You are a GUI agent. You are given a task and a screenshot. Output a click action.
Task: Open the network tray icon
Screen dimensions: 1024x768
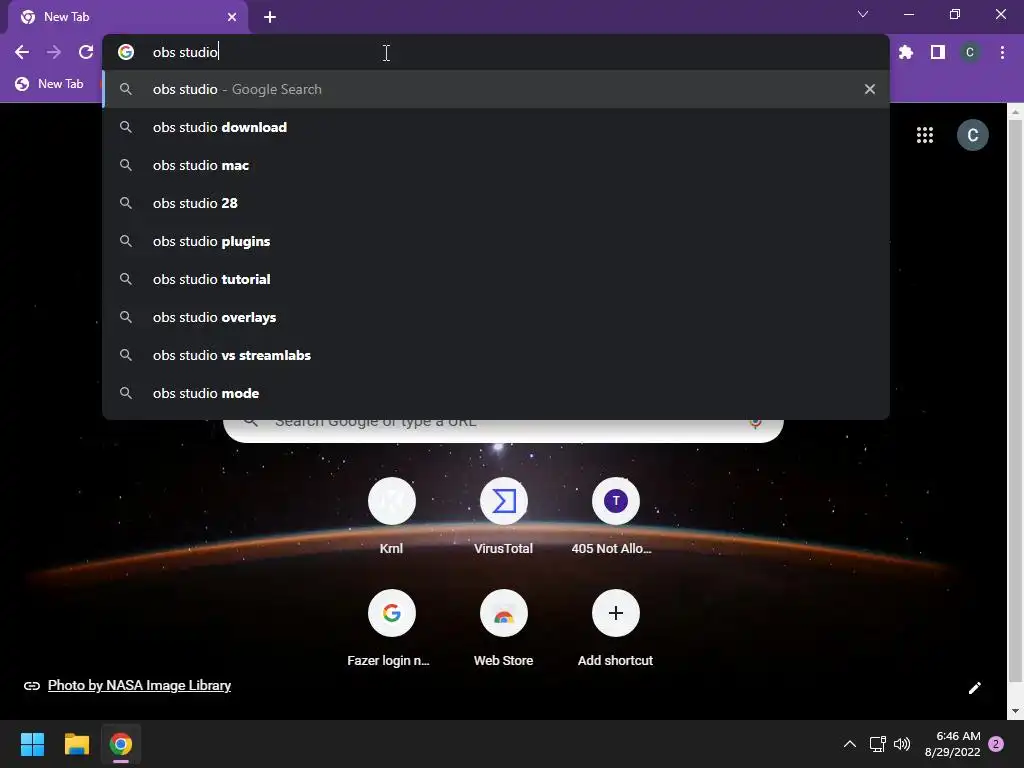pos(877,744)
